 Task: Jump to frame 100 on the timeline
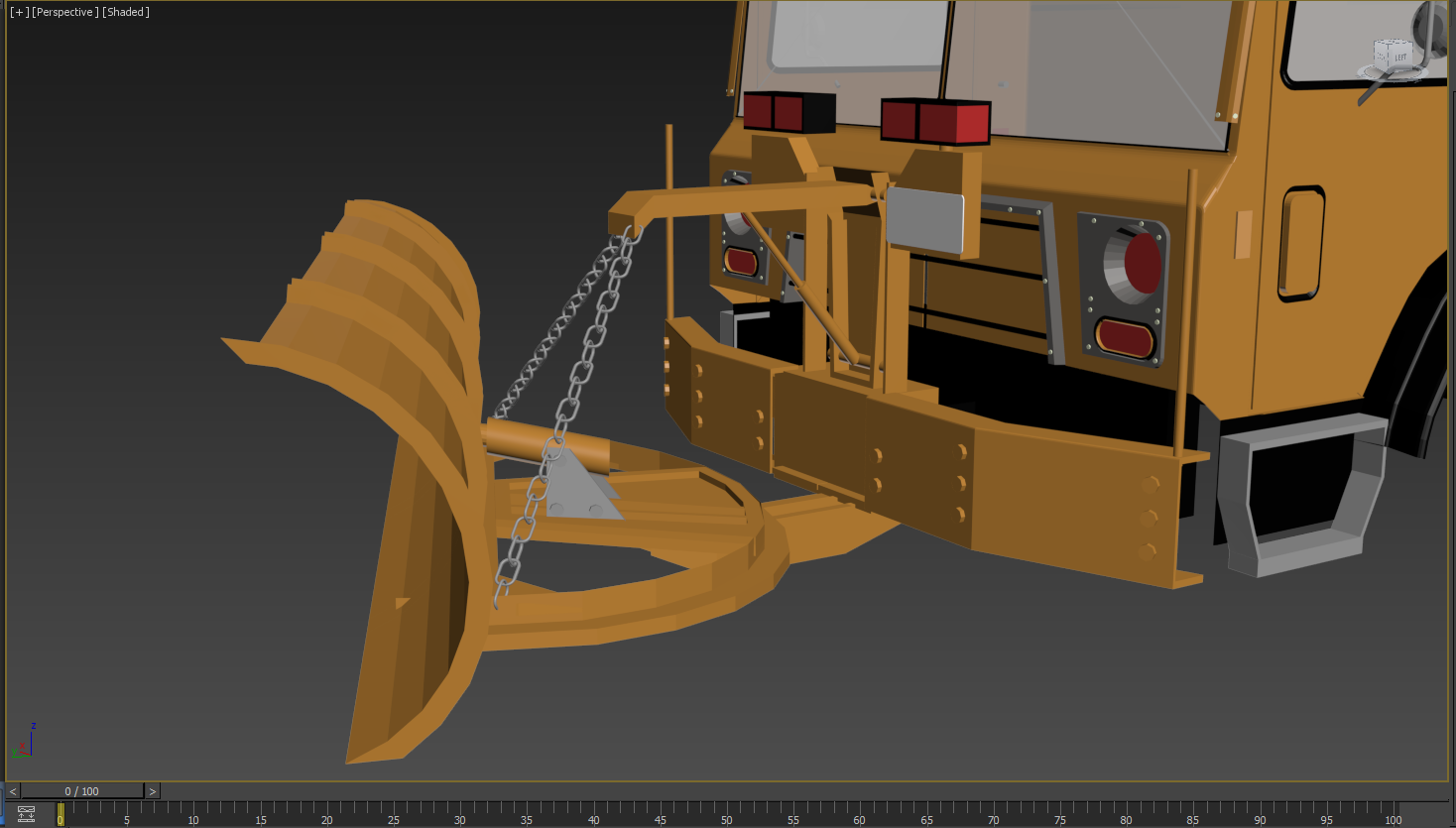(1394, 814)
